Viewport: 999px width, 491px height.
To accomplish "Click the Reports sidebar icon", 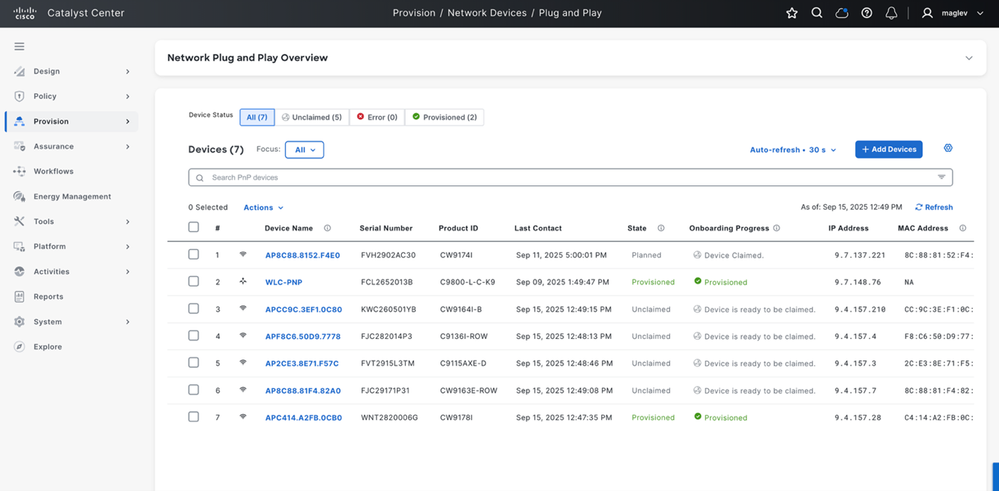I will [x=19, y=297].
